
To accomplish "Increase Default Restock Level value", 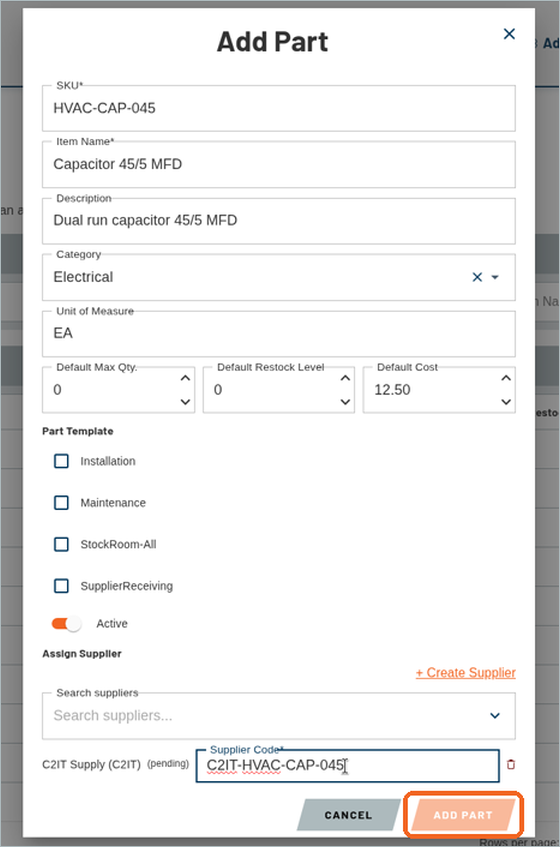I will tap(345, 378).
